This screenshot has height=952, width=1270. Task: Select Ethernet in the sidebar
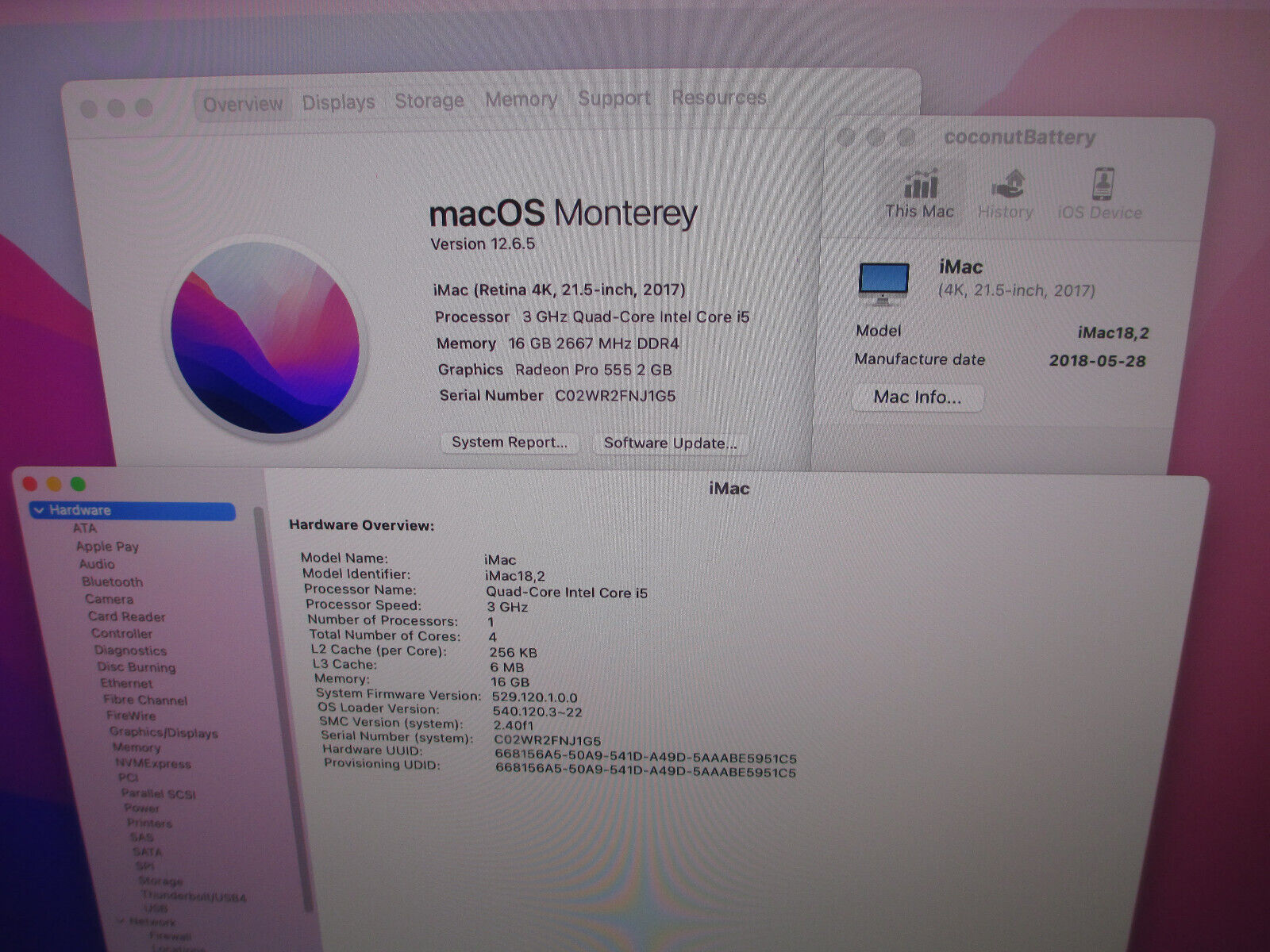[127, 683]
